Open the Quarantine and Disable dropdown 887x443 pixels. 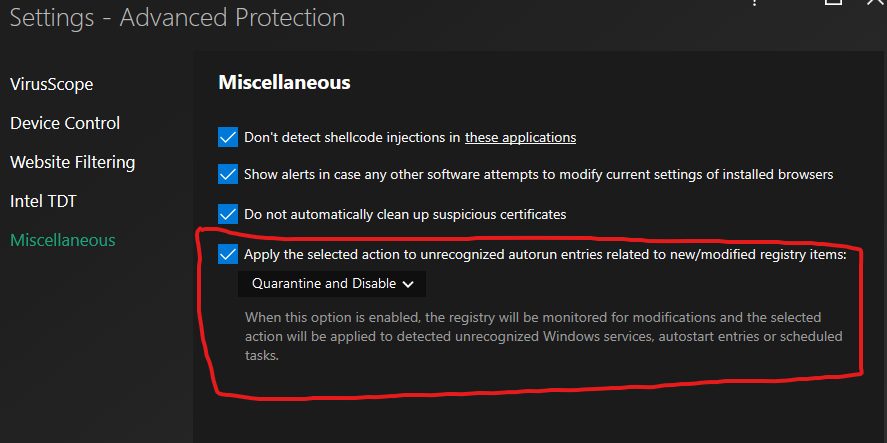click(x=332, y=284)
